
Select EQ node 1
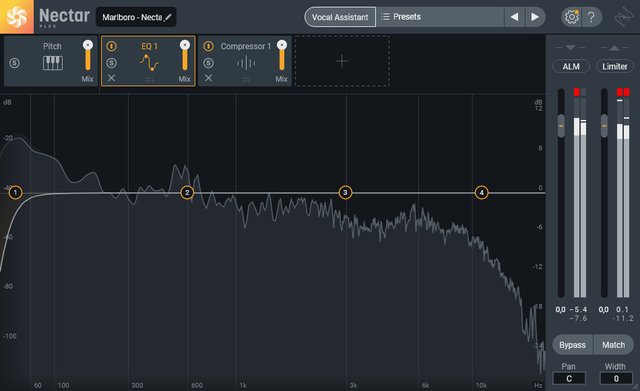(16, 192)
